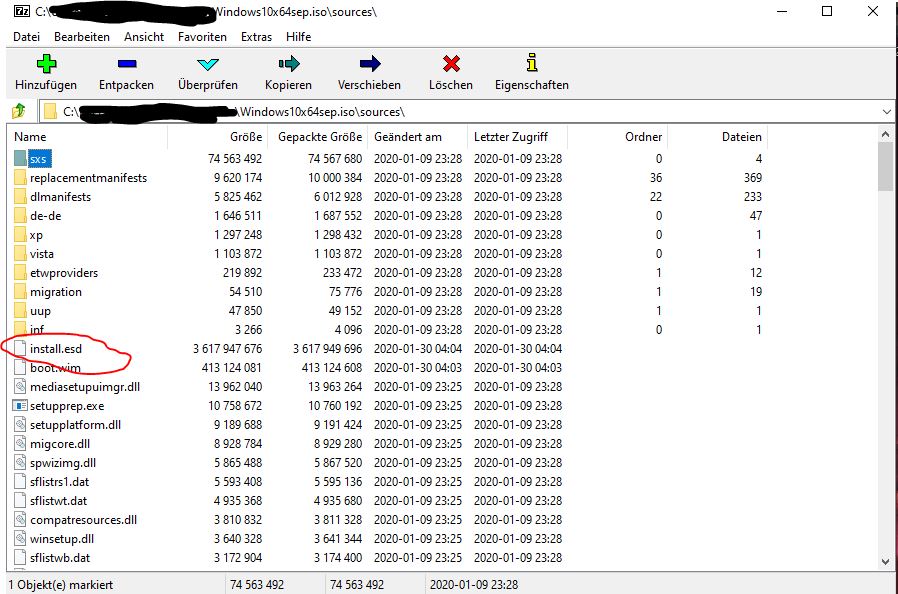Open the Favoriten menu
This screenshot has height=594, width=898.
coord(202,37)
